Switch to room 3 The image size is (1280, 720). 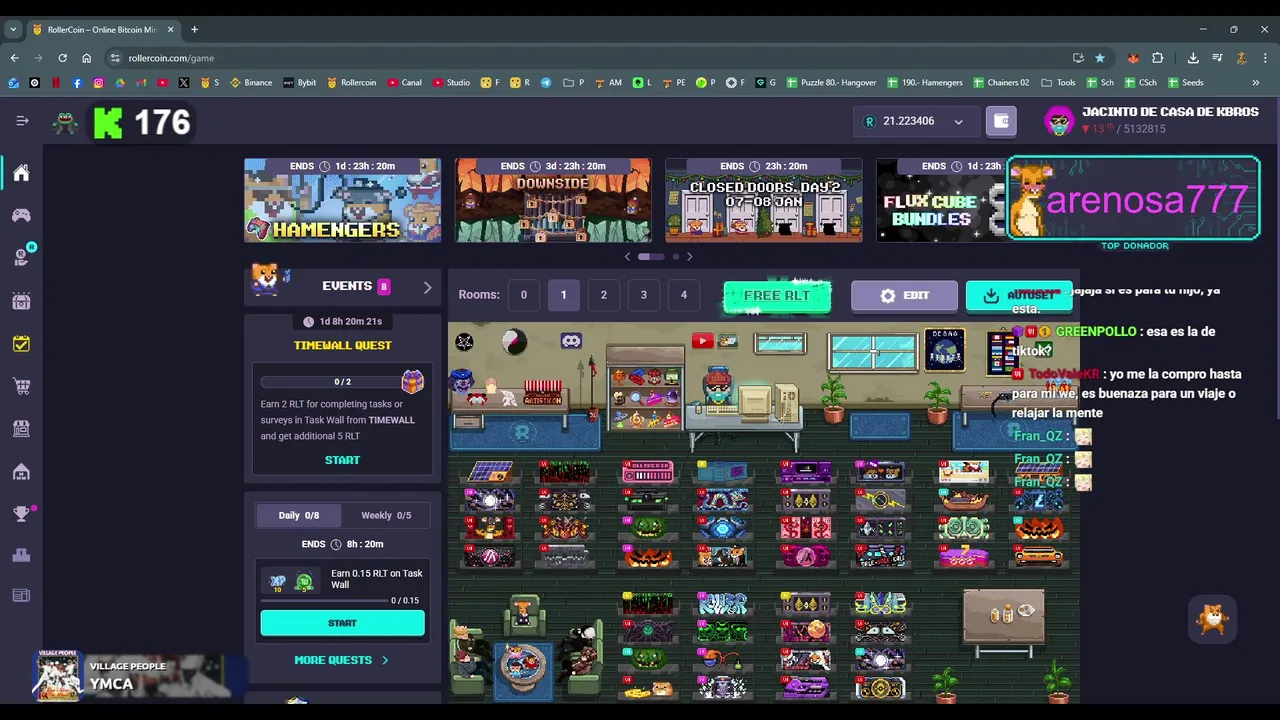643,295
